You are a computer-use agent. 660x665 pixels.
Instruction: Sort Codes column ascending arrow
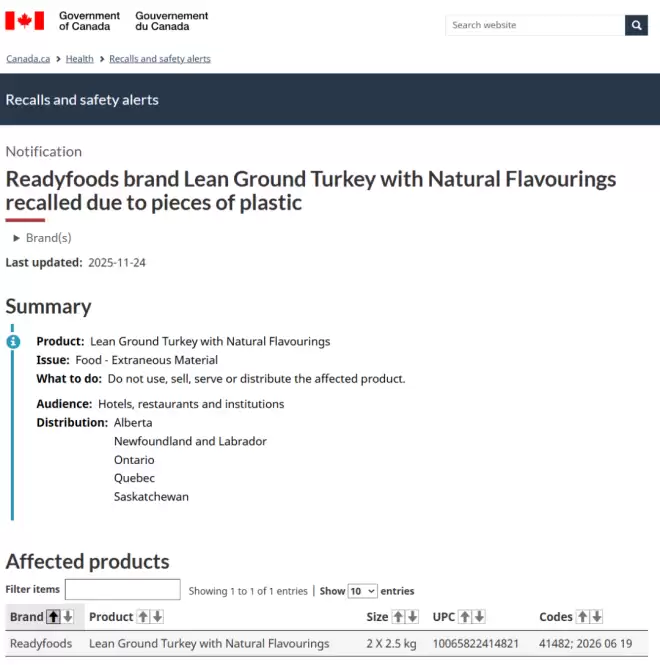[583, 616]
